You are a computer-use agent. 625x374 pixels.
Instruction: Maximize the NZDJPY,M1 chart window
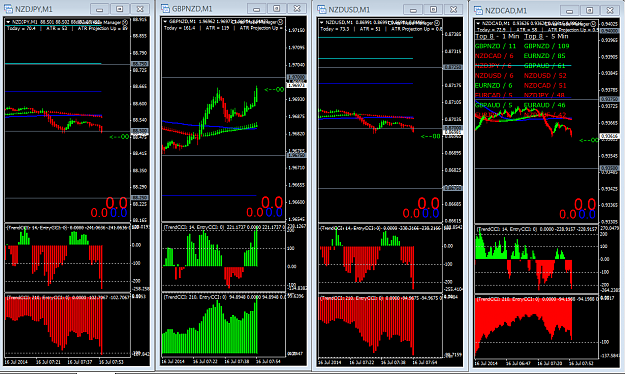(x=120, y=9)
